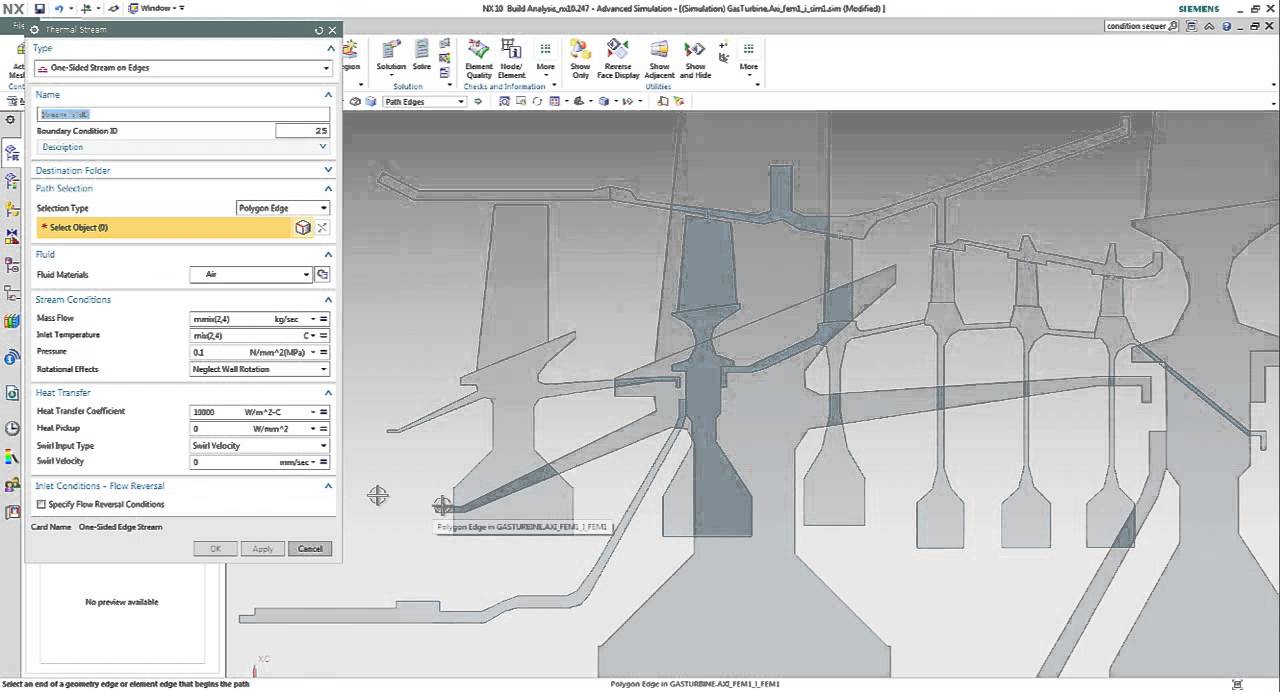The width and height of the screenshot is (1280, 692).
Task: Click the gear icon in Thermal Stream title
Action: (x=35, y=30)
